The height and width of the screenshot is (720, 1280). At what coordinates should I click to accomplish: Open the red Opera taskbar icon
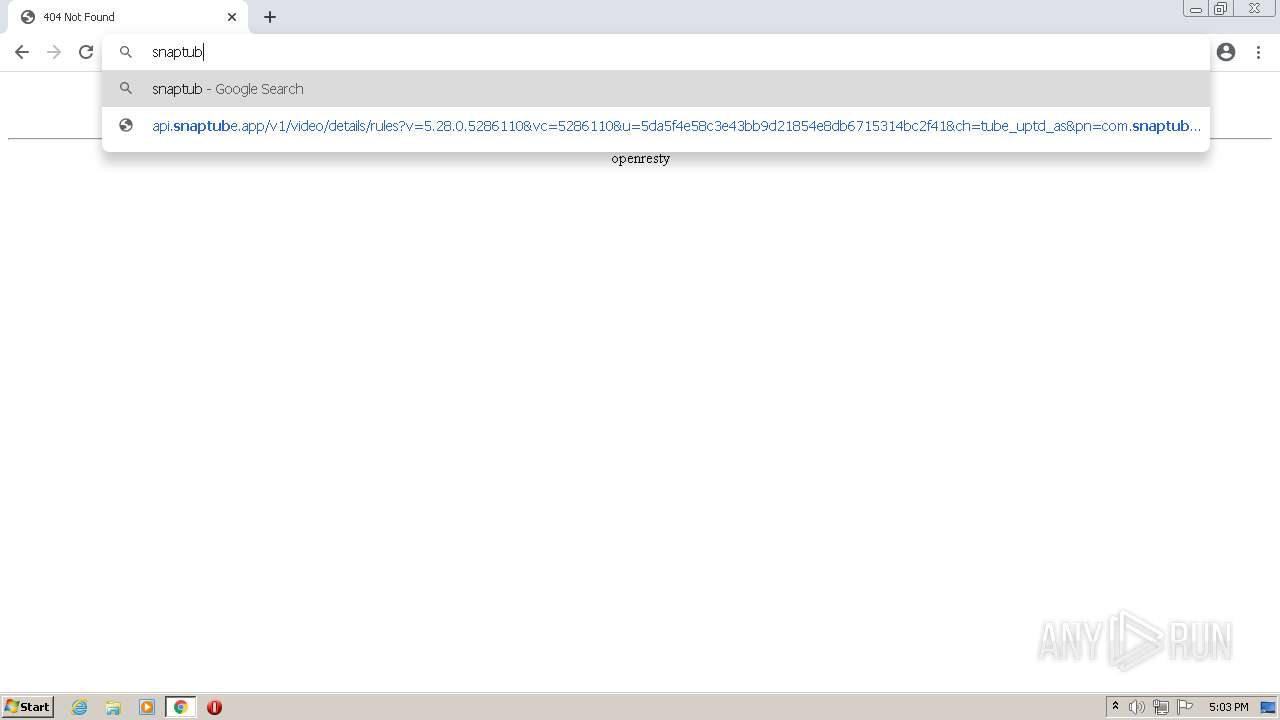tap(214, 707)
